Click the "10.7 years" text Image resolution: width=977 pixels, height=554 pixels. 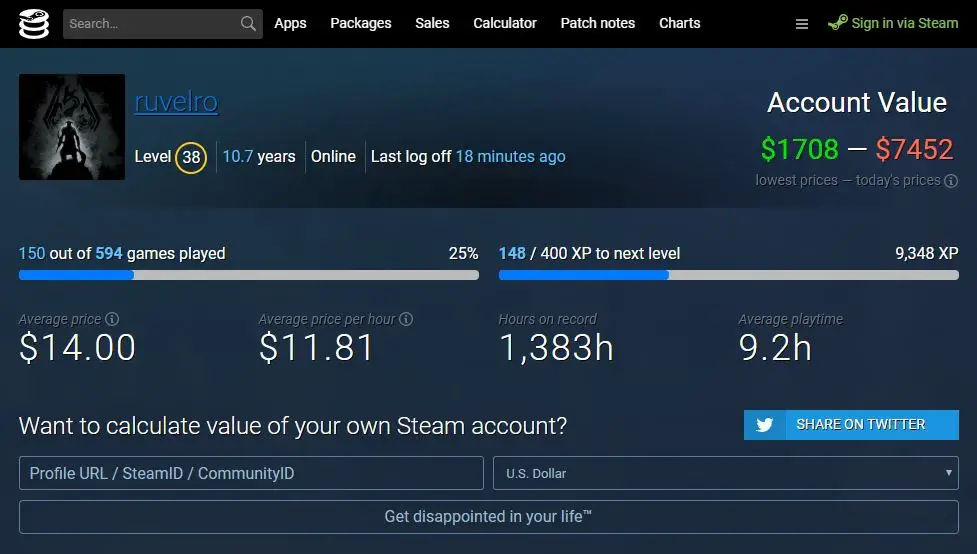coord(259,156)
